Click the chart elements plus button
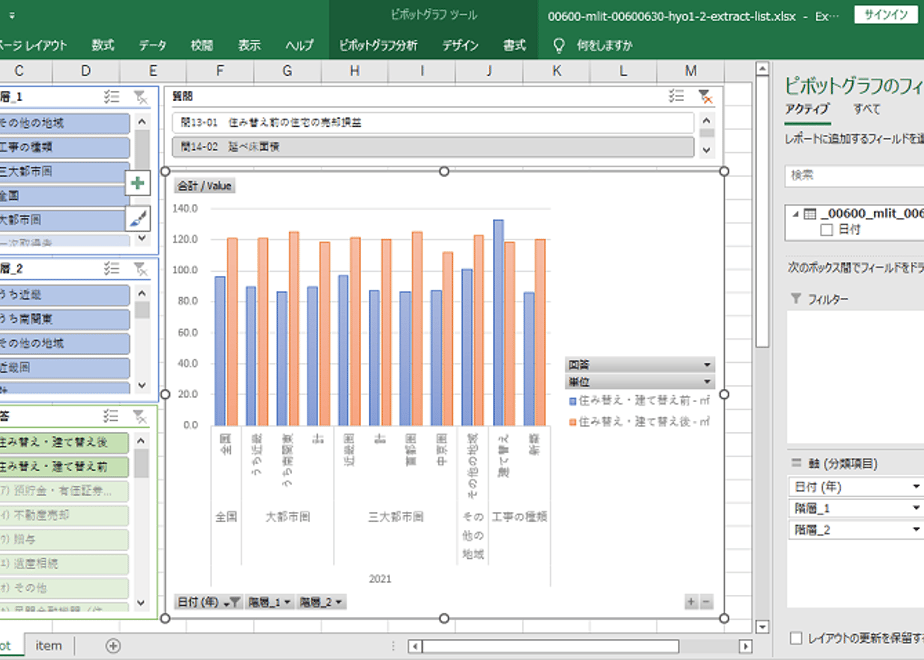 click(x=138, y=183)
